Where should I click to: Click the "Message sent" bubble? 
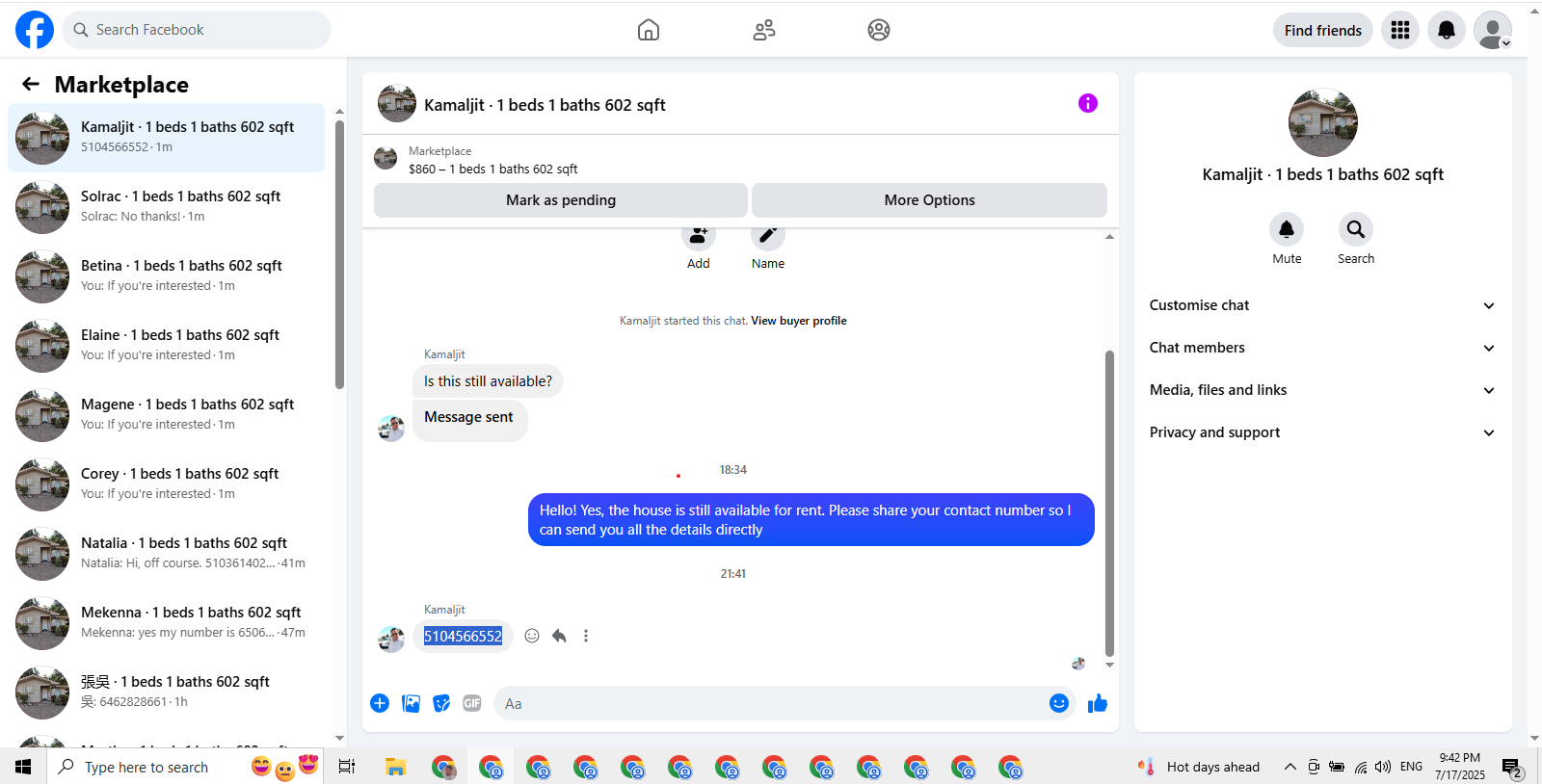pyautogui.click(x=469, y=420)
